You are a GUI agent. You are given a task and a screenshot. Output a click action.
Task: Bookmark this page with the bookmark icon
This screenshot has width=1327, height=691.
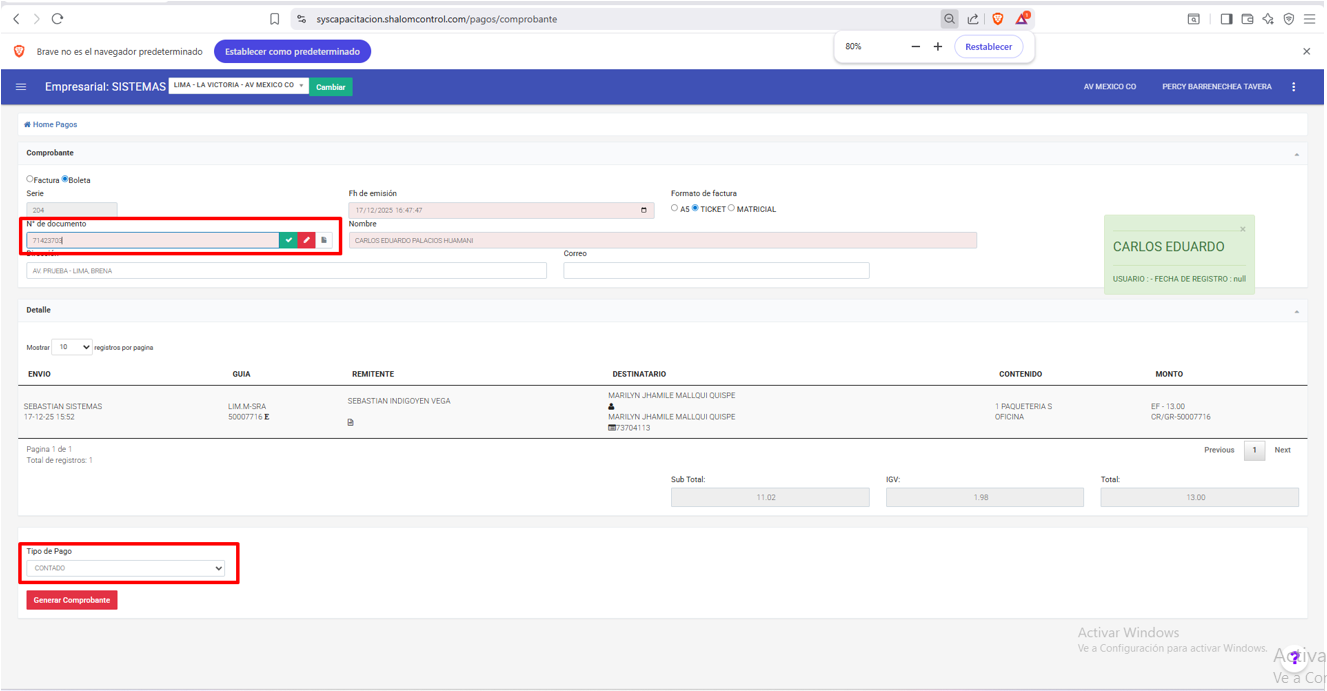pyautogui.click(x=275, y=19)
